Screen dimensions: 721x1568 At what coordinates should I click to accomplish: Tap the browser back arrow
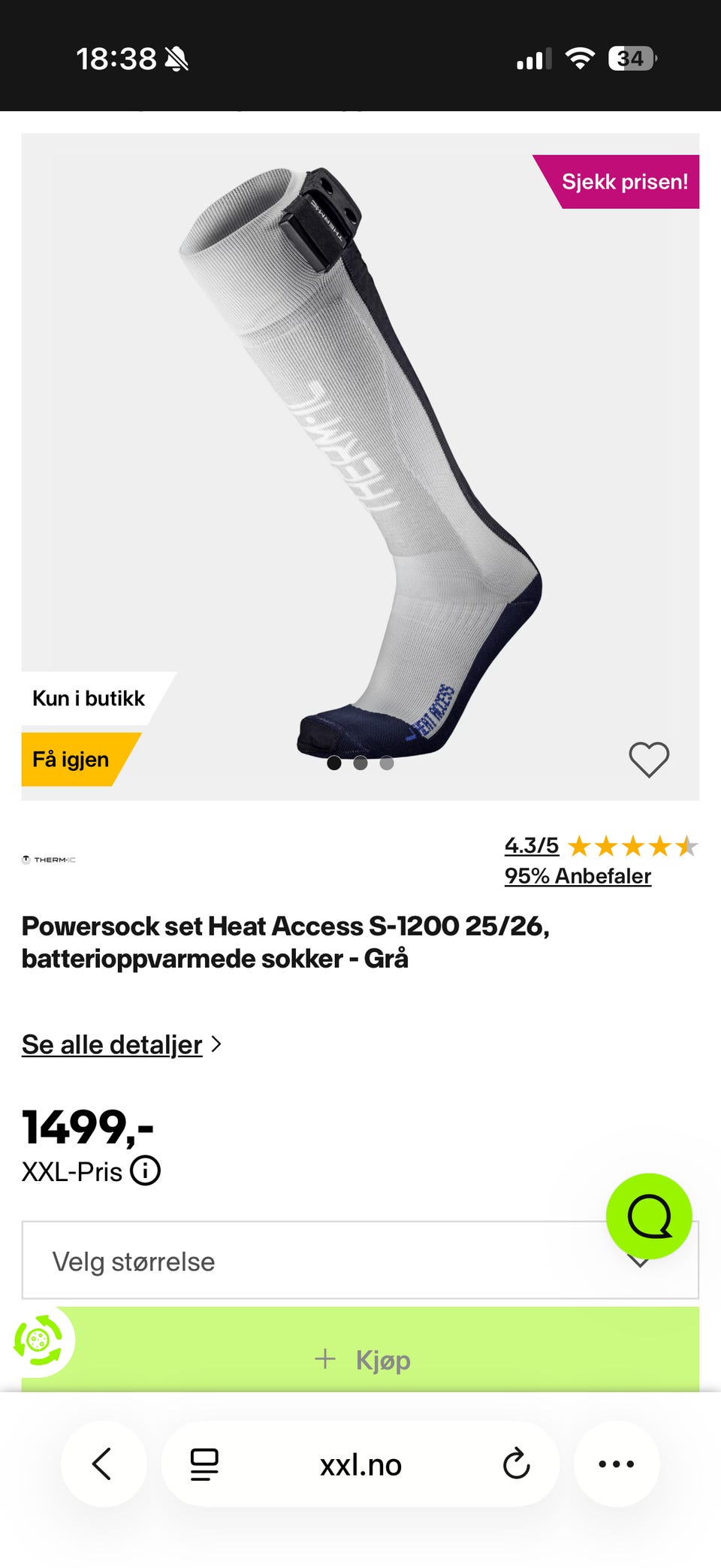[103, 1464]
